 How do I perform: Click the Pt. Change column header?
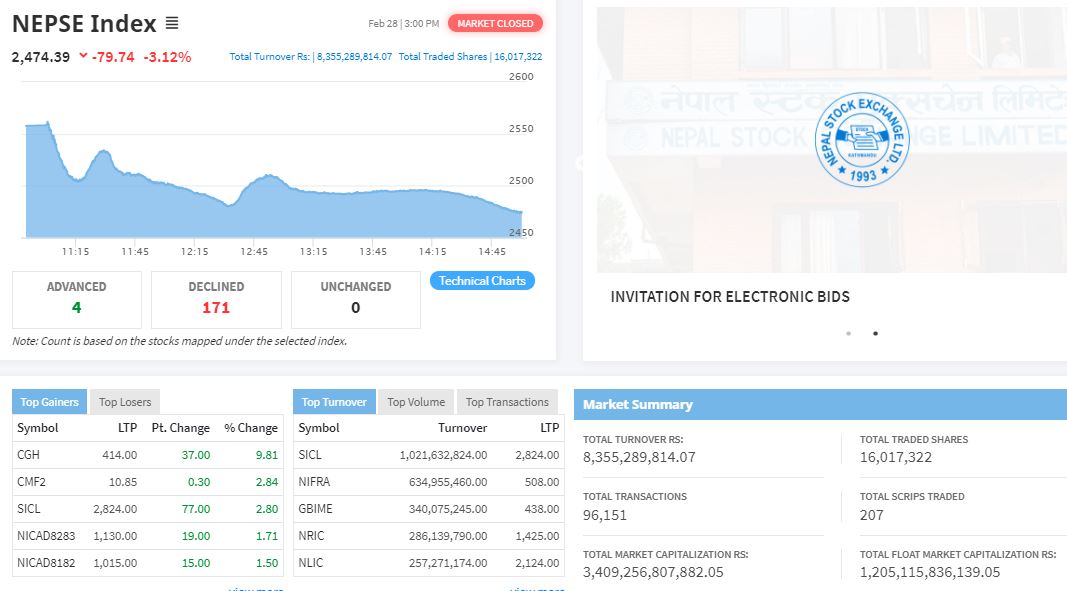180,428
